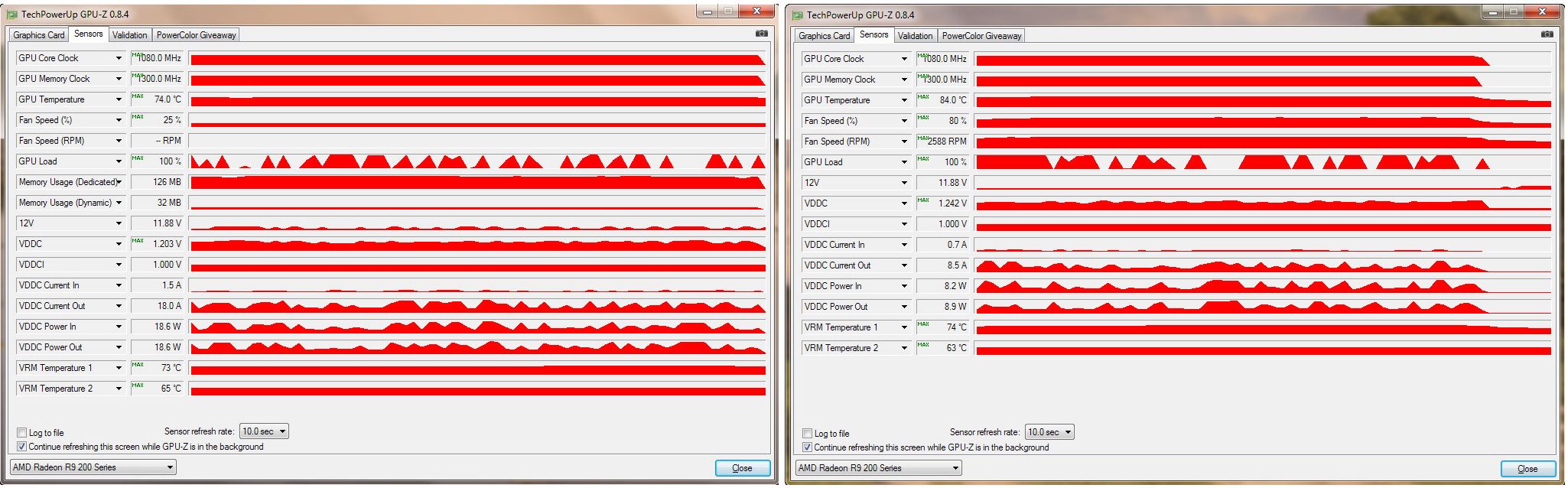Viewport: 1568px width, 488px height.
Task: Click the camera screenshot icon in right GPU-Z window
Action: tap(1547, 34)
